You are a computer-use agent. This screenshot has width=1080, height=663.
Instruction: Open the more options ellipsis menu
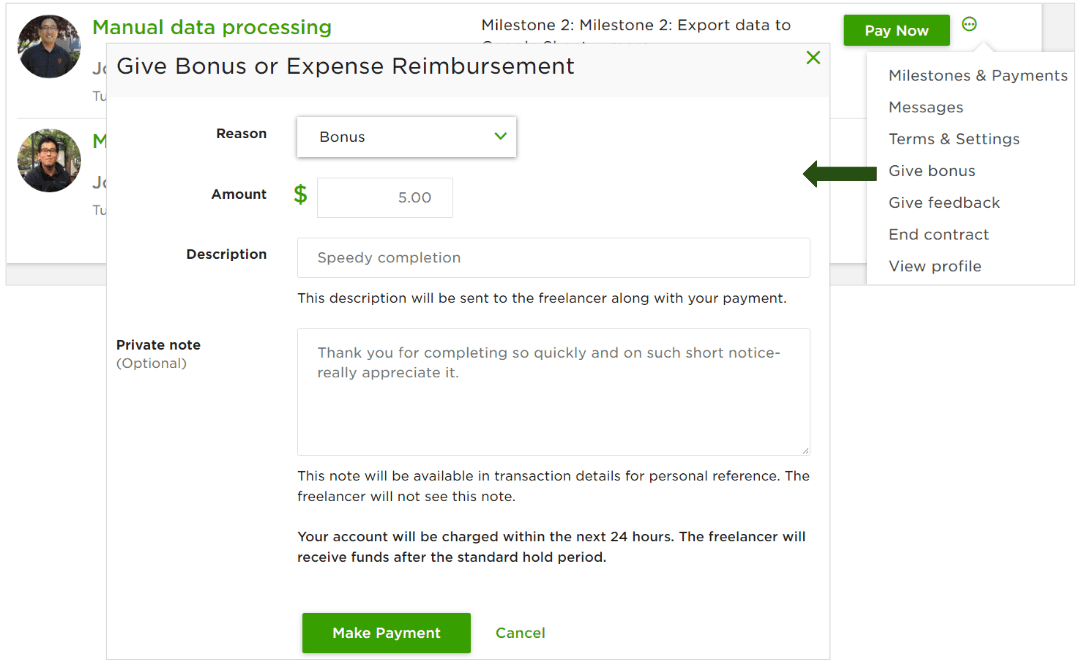point(968,24)
